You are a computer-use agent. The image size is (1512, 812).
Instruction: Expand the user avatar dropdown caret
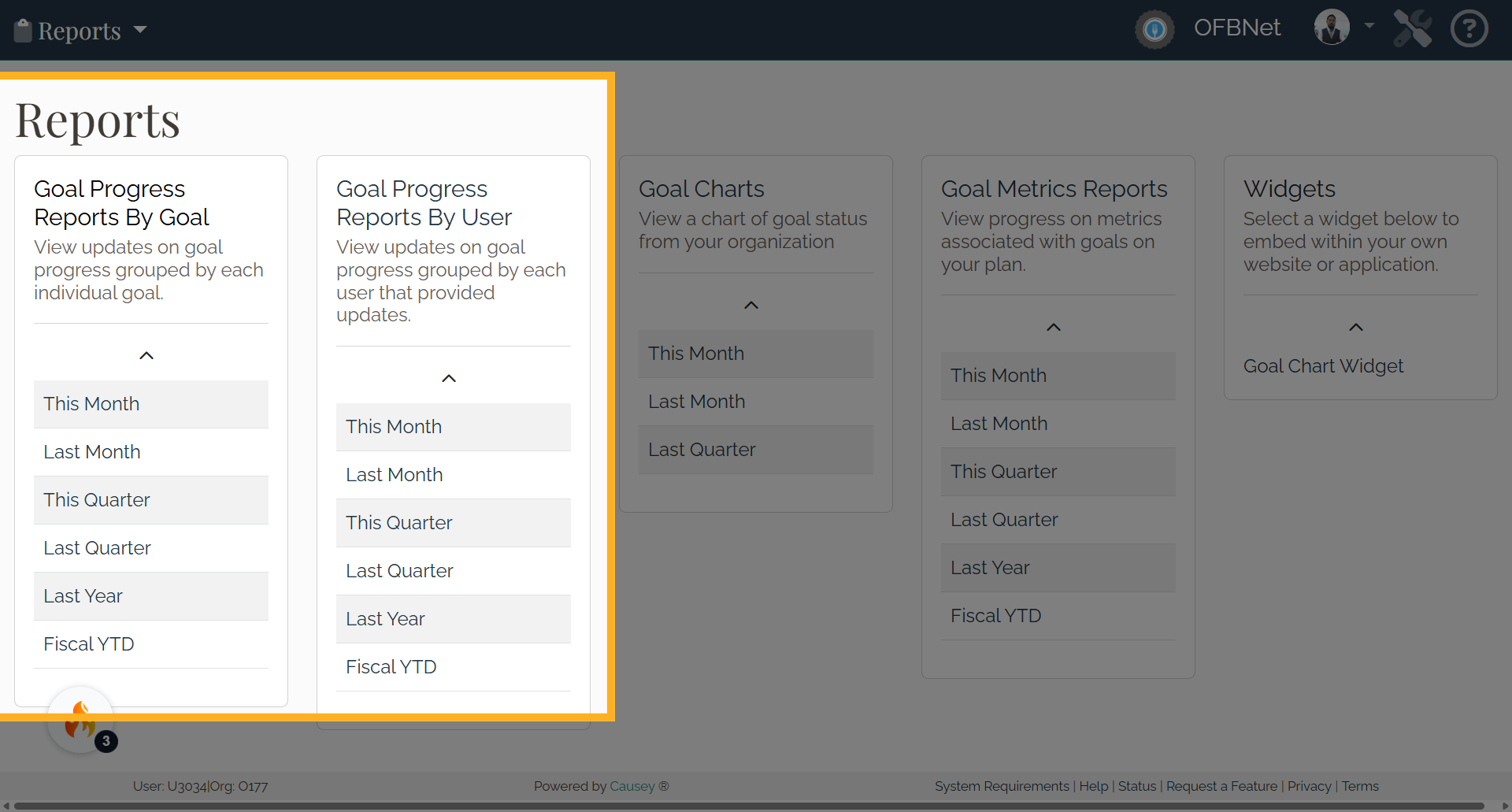click(x=1369, y=26)
